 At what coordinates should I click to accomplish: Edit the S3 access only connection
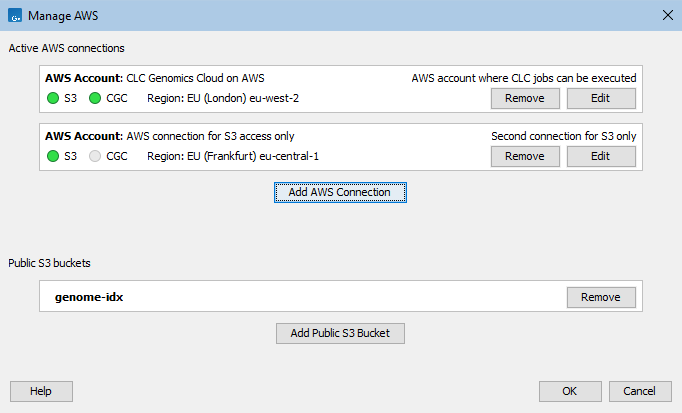point(600,156)
